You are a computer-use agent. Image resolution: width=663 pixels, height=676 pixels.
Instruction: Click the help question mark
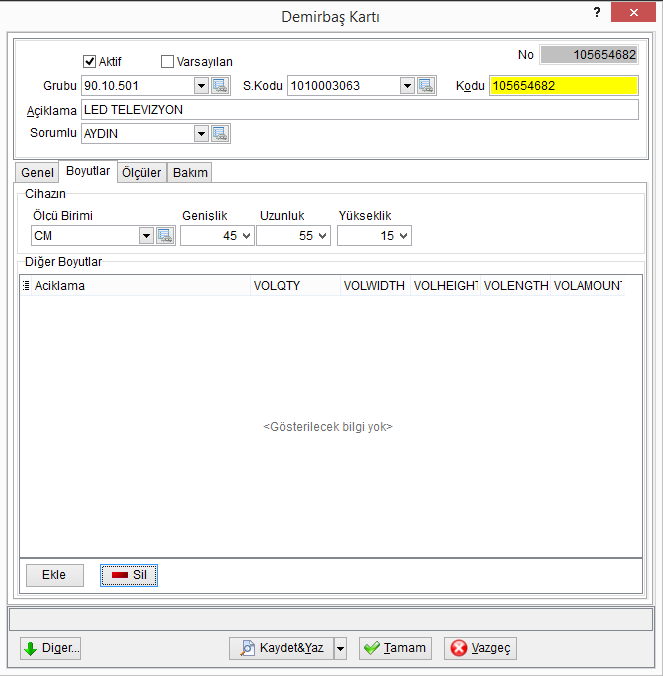pyautogui.click(x=597, y=12)
